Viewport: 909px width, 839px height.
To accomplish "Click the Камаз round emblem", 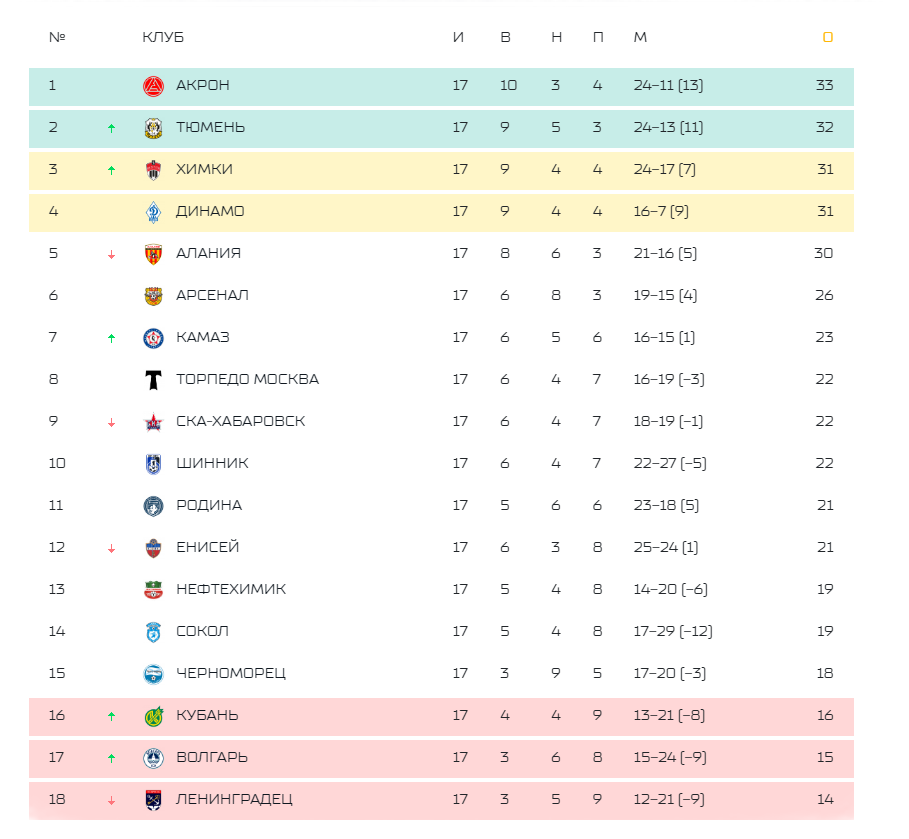I will pos(154,338).
